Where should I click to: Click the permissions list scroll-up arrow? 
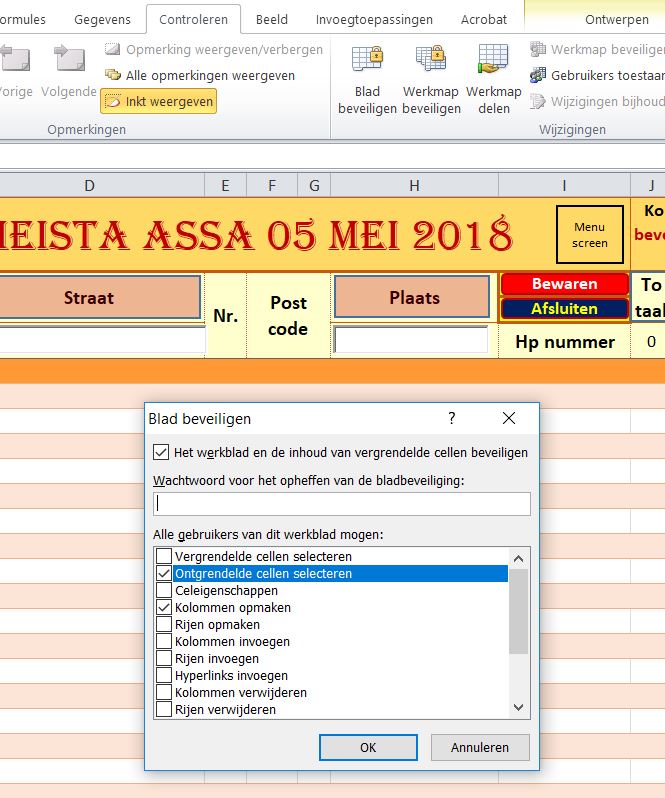[518, 559]
